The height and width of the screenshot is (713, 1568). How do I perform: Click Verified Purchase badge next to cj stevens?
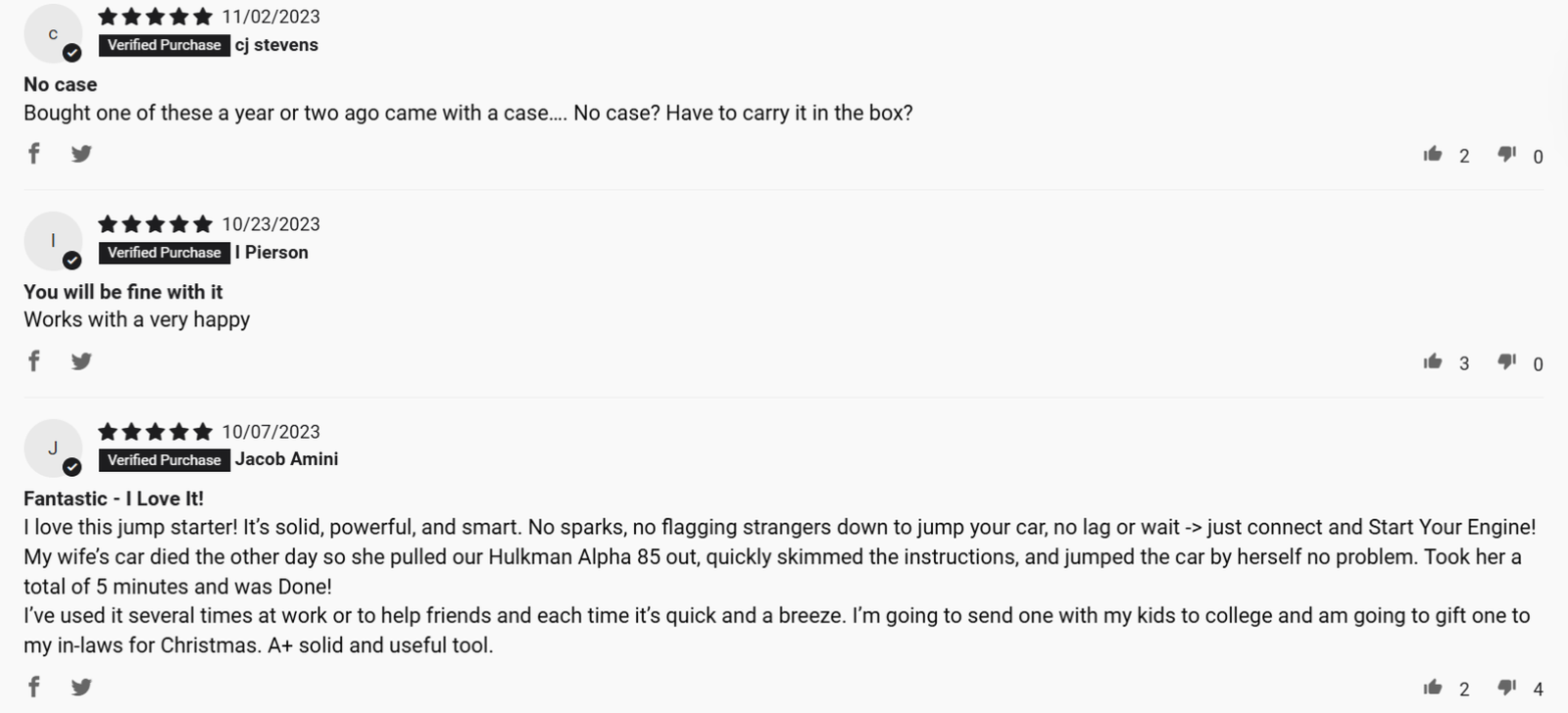click(165, 45)
